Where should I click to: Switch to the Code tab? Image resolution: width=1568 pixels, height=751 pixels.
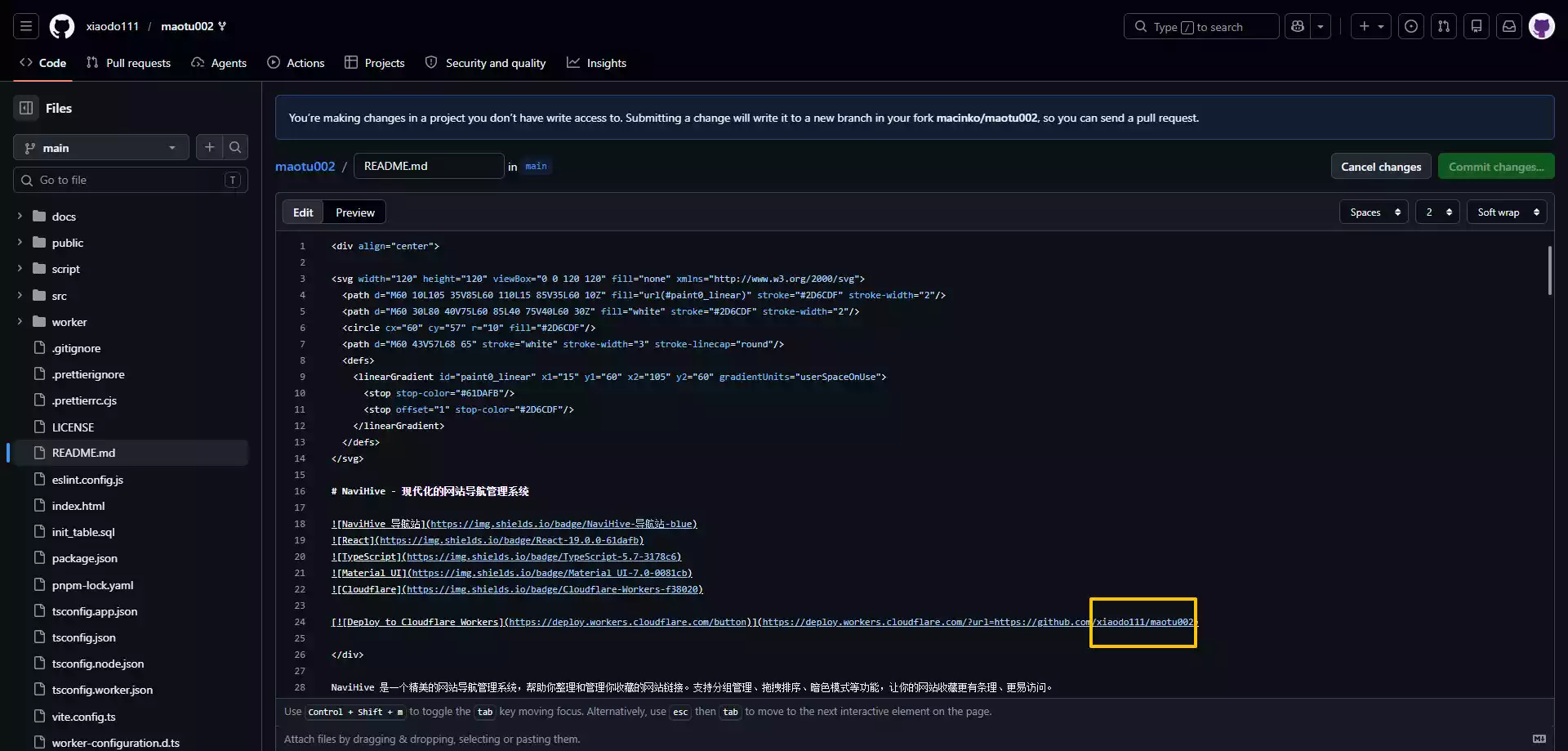click(43, 63)
